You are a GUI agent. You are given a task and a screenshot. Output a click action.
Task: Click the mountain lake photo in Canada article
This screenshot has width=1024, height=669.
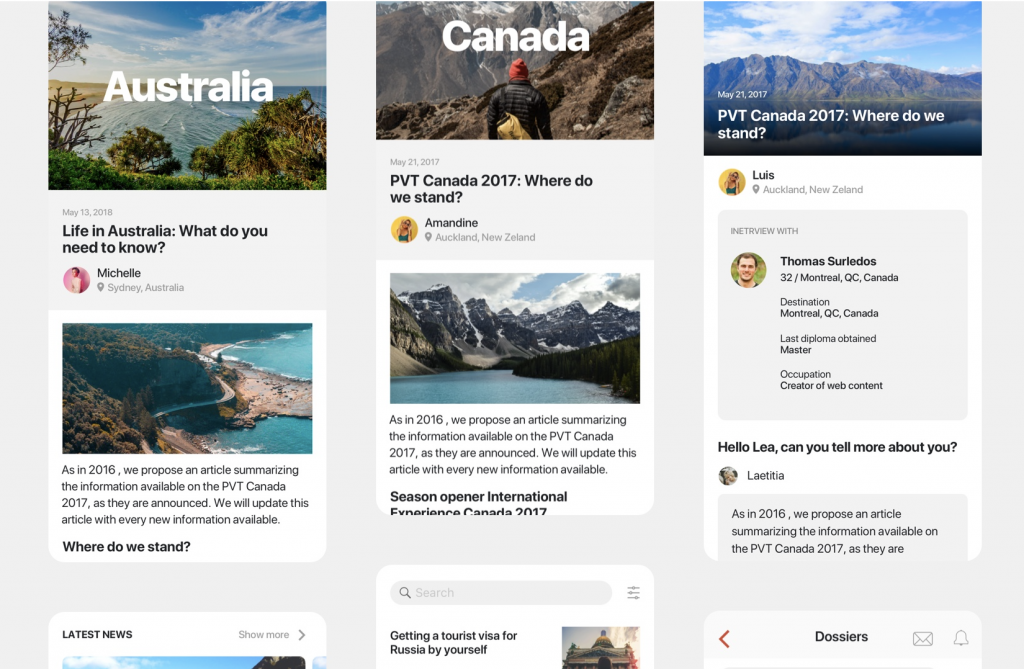click(515, 338)
